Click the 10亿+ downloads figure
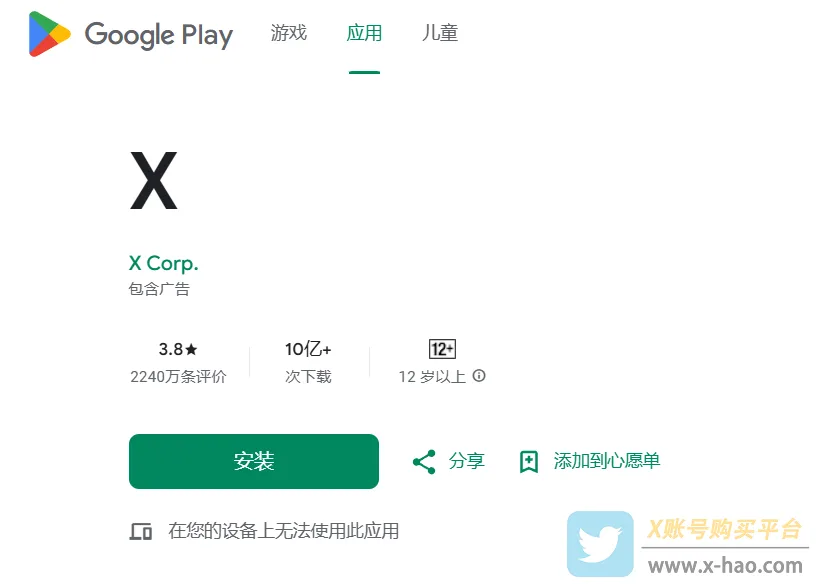This screenshot has width=819, height=584. [x=308, y=349]
